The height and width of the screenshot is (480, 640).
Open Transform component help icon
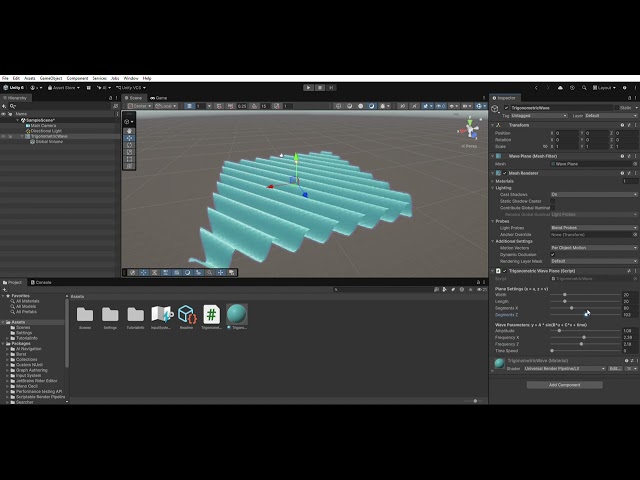(x=622, y=125)
